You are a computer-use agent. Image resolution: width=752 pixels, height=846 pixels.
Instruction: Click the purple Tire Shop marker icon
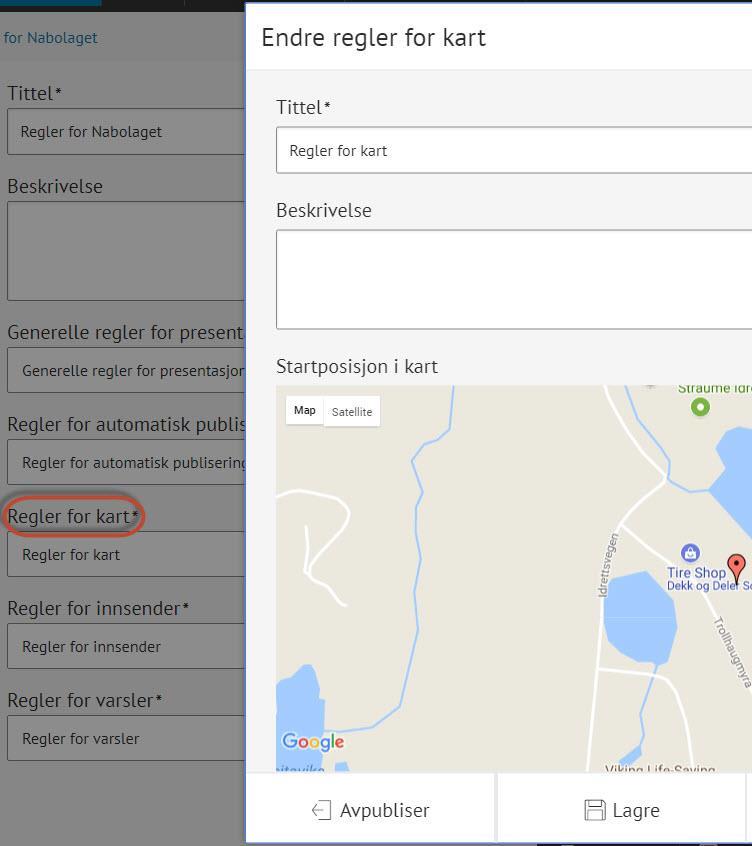[689, 553]
